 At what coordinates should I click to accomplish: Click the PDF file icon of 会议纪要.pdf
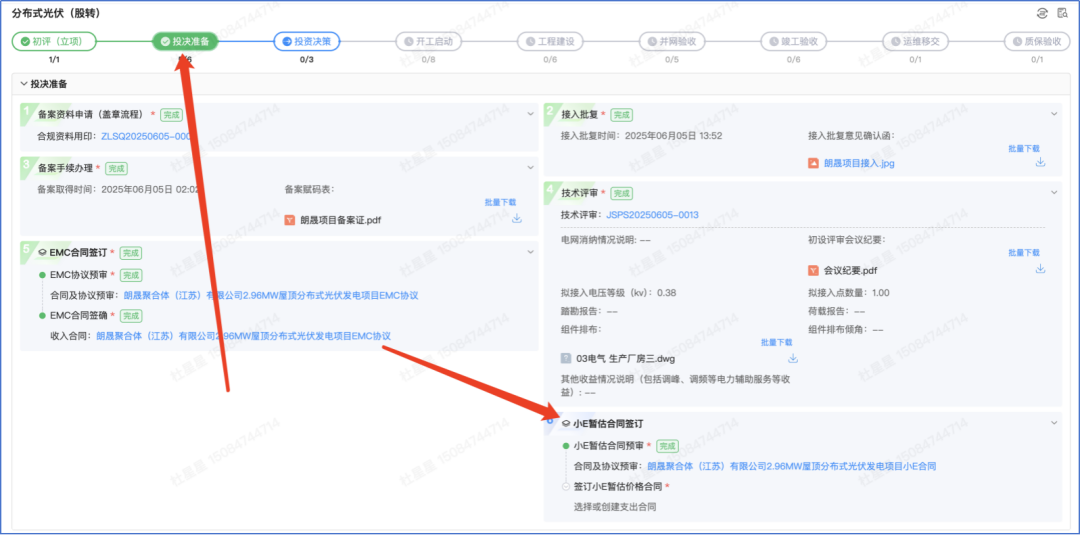tap(814, 270)
